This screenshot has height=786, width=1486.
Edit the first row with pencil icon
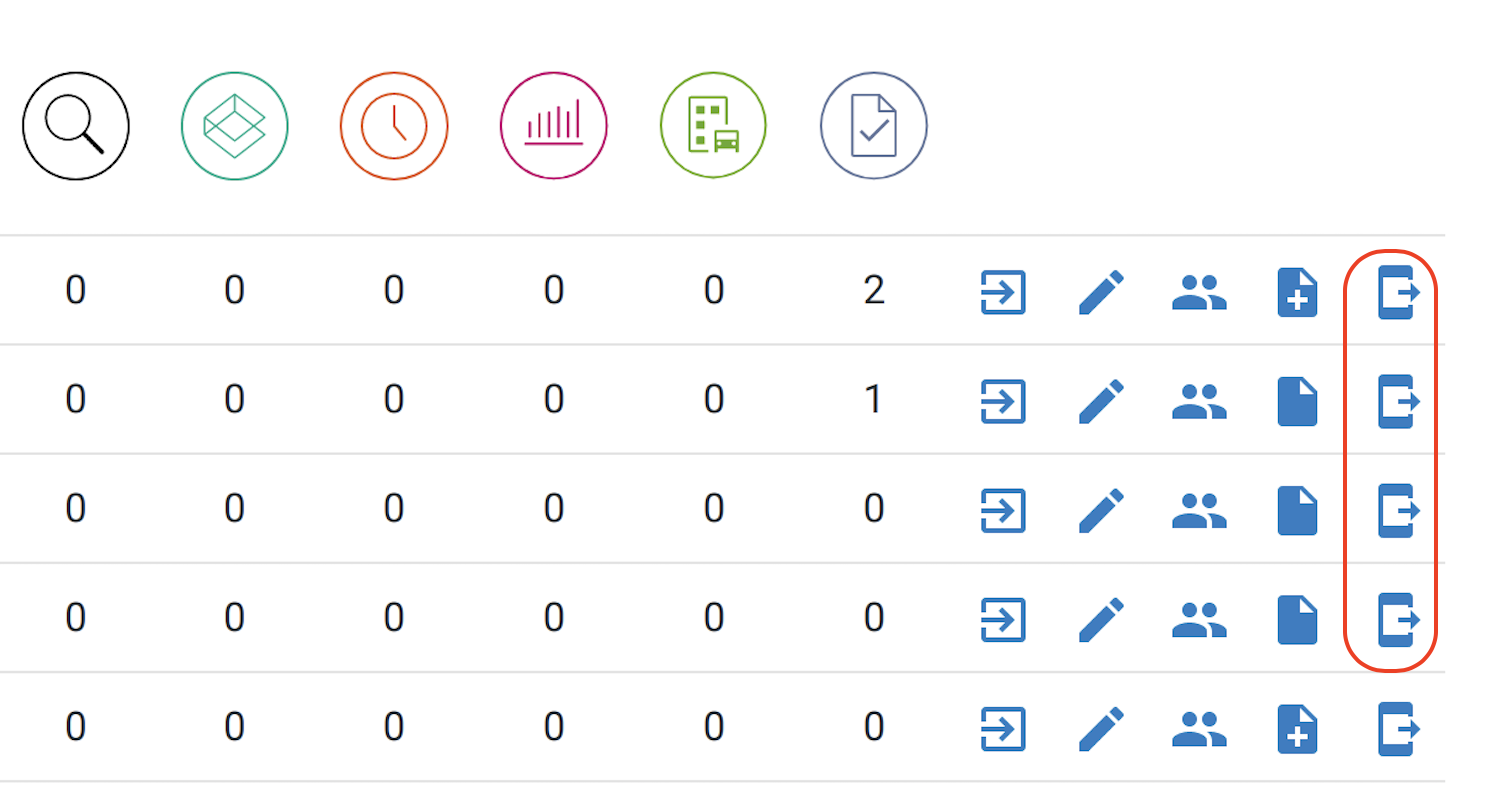point(1101,292)
